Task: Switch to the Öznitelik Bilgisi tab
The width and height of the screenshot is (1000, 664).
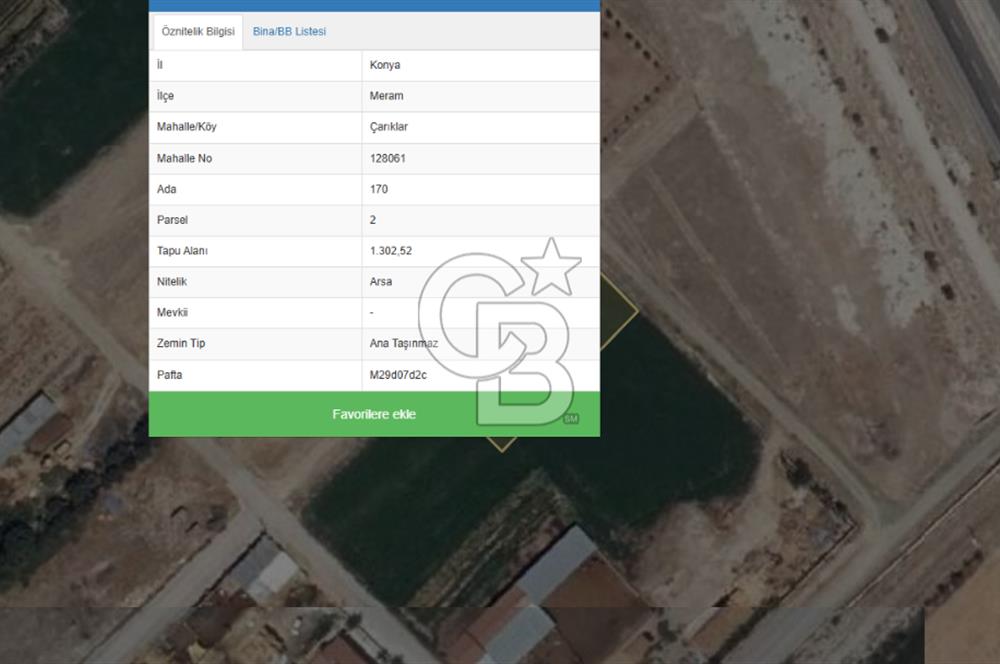Action: [198, 31]
